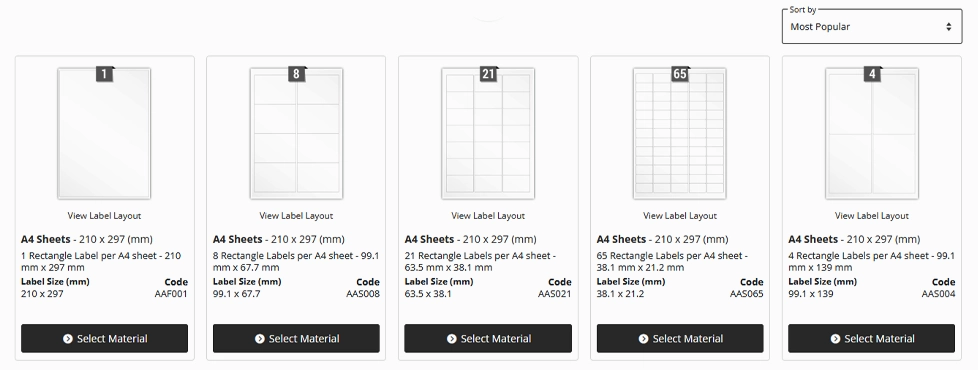
Task: Click arrow icon in AAS004 Select Material button
Action: coord(835,339)
